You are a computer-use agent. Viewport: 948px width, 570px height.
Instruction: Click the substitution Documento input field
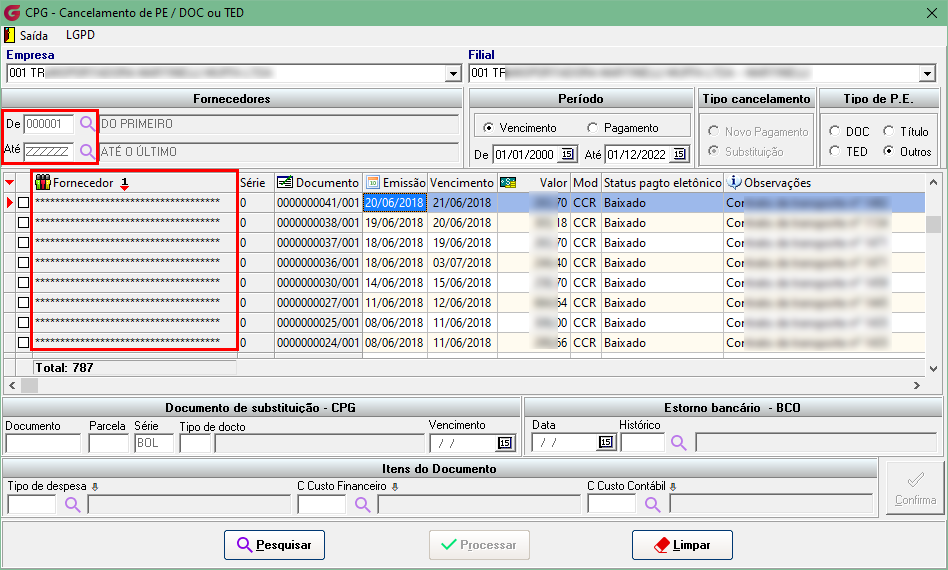tap(43, 443)
